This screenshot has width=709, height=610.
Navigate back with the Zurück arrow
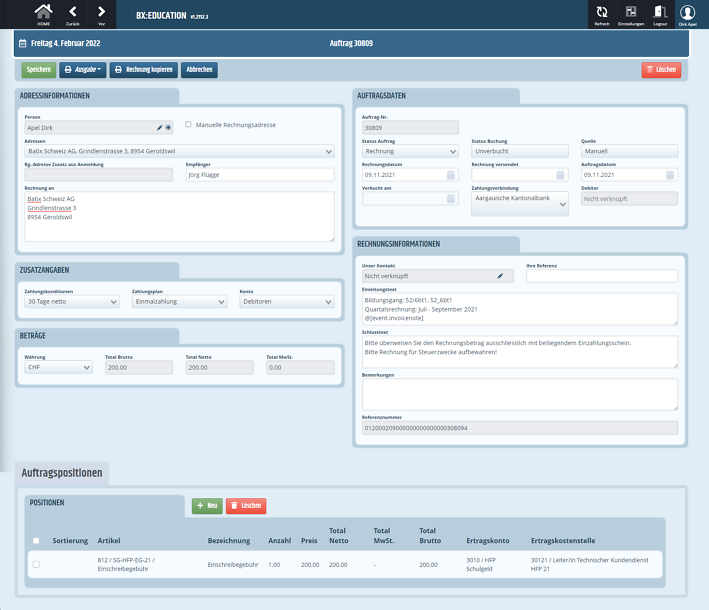click(x=72, y=14)
